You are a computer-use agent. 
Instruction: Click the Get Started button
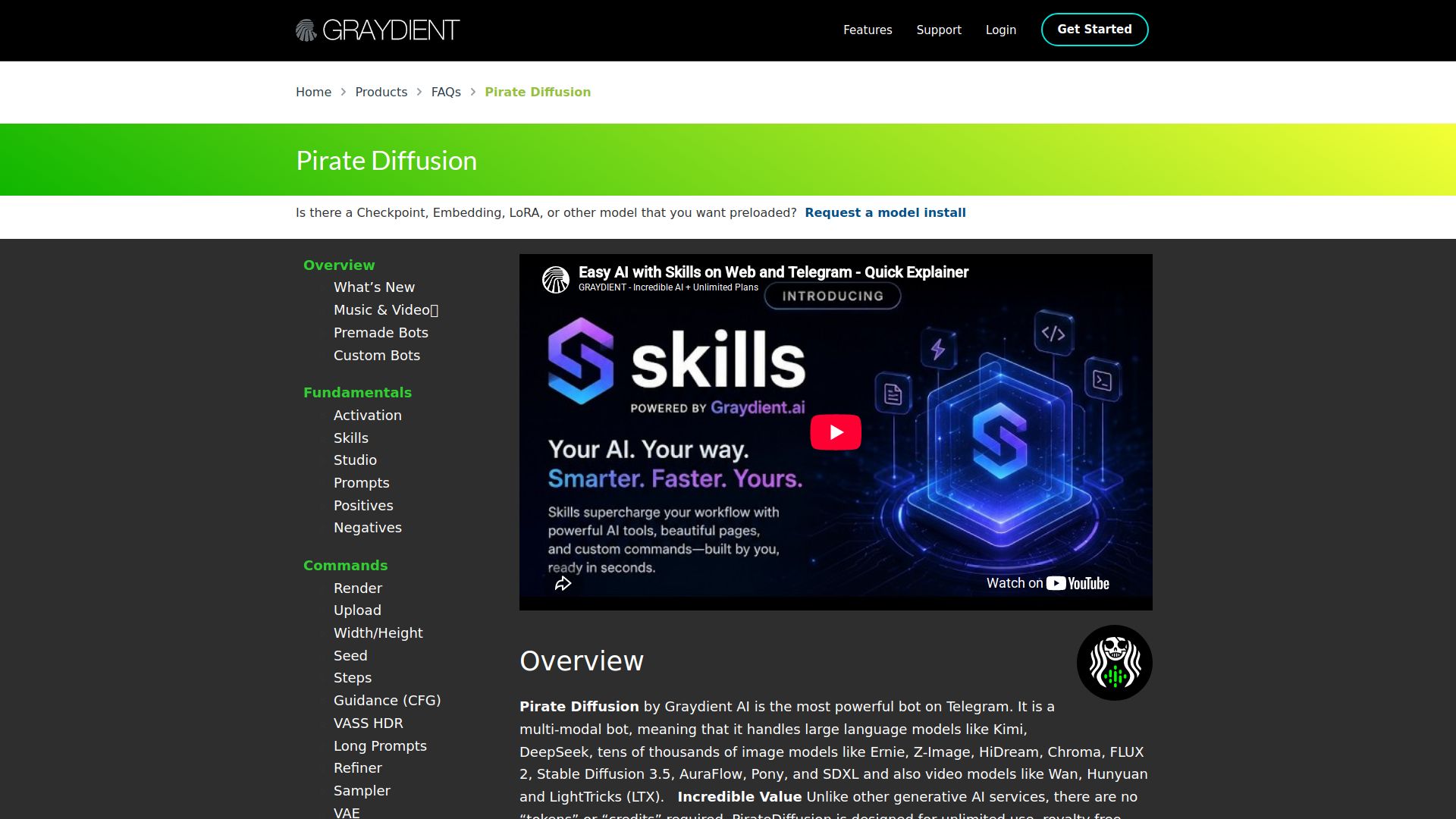click(1094, 30)
